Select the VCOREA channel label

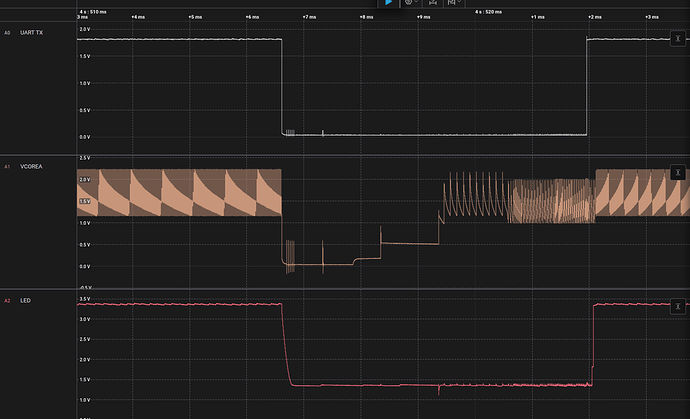point(31,166)
